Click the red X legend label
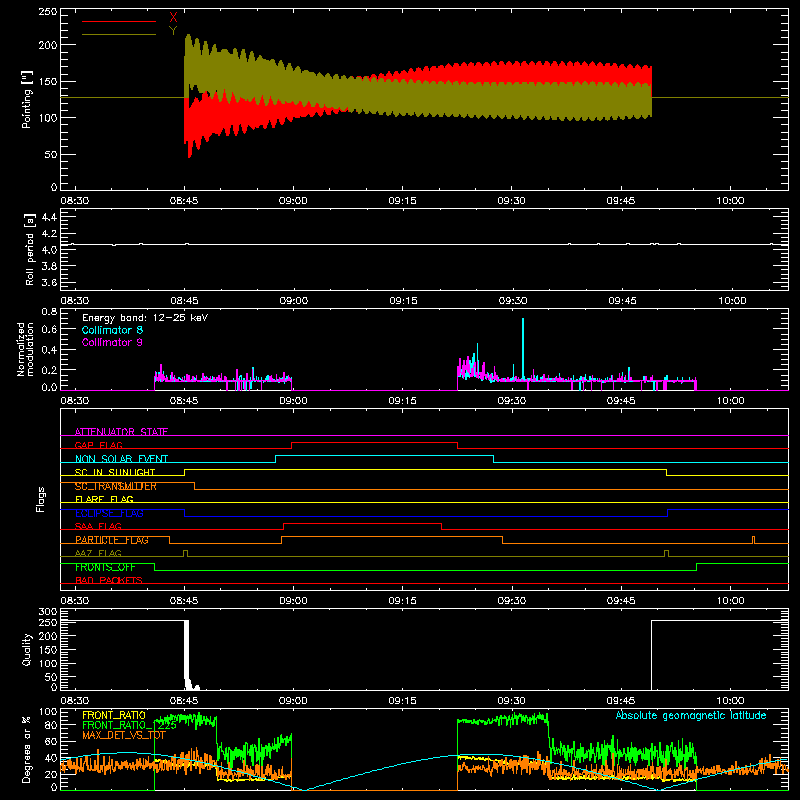800x800 pixels. (173, 18)
